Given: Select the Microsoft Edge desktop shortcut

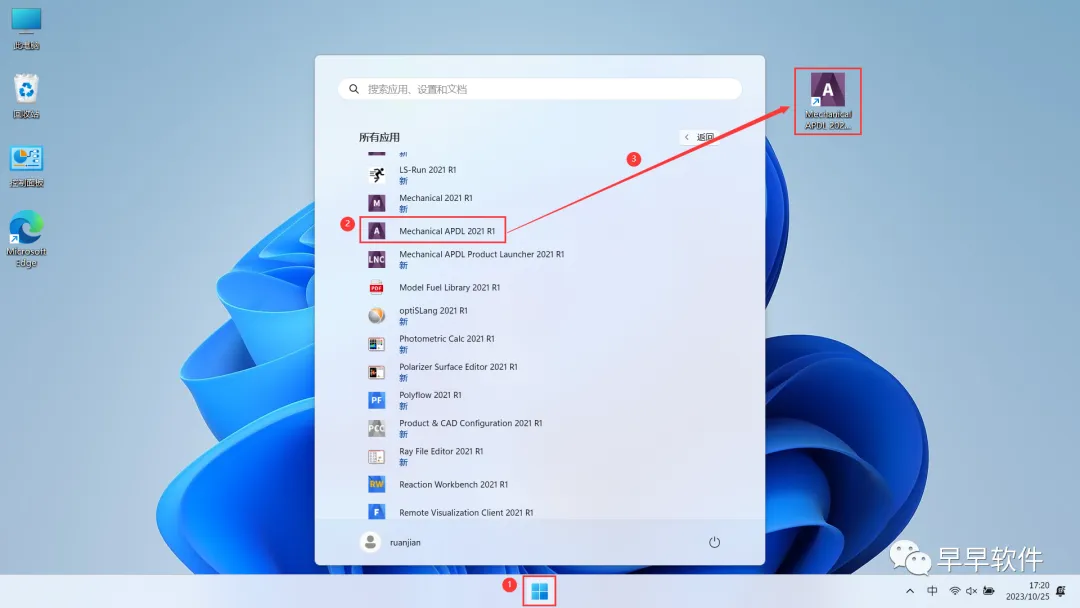Looking at the screenshot, I should coord(26,239).
